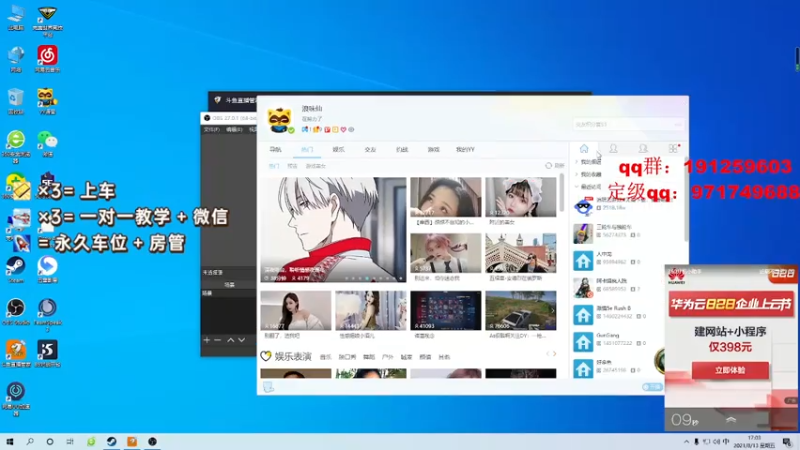Viewport: 800px width, 450px height.
Task: Click the OBS icon on the taskbar
Action: tap(153, 441)
